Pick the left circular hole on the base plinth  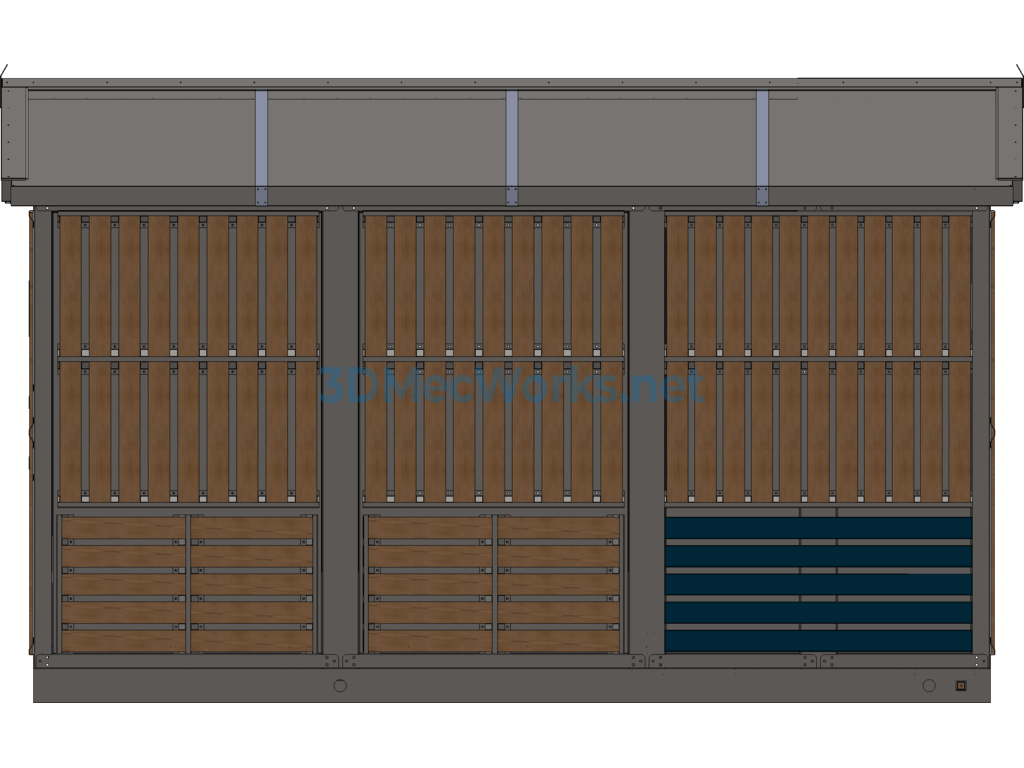(340, 686)
